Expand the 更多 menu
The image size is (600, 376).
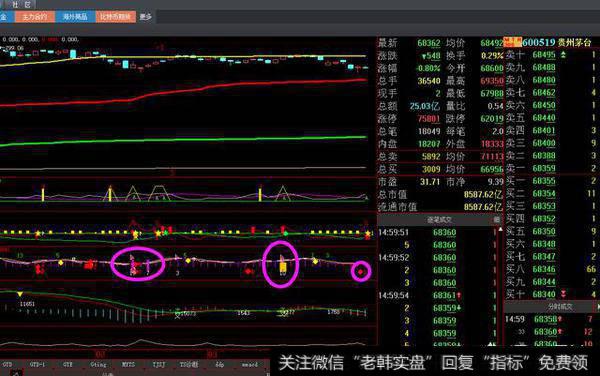tap(146, 17)
